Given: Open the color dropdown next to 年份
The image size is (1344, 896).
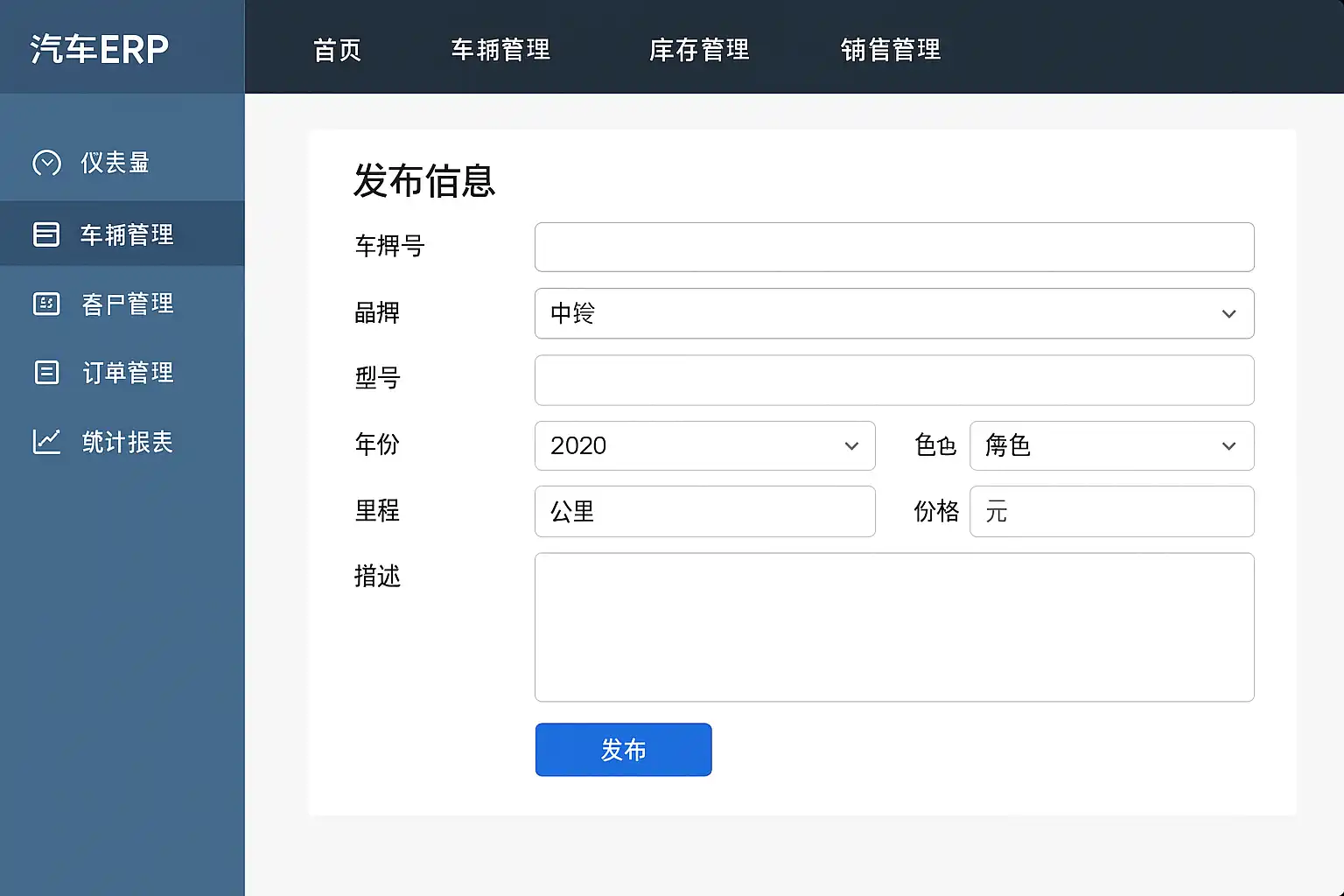Looking at the screenshot, I should coord(1111,445).
